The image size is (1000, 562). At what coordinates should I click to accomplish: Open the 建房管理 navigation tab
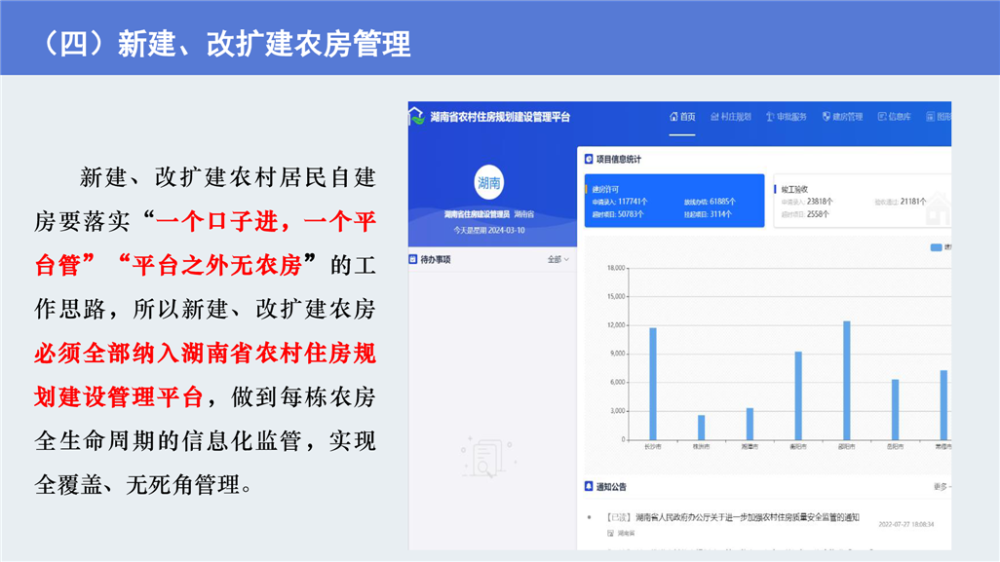pyautogui.click(x=842, y=117)
